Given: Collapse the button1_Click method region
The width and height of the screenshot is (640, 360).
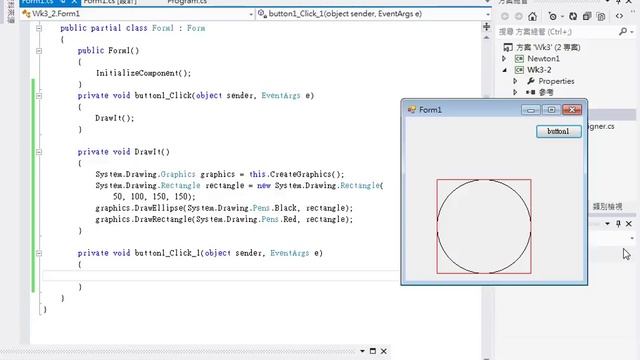Looking at the screenshot, I should 39,96.
